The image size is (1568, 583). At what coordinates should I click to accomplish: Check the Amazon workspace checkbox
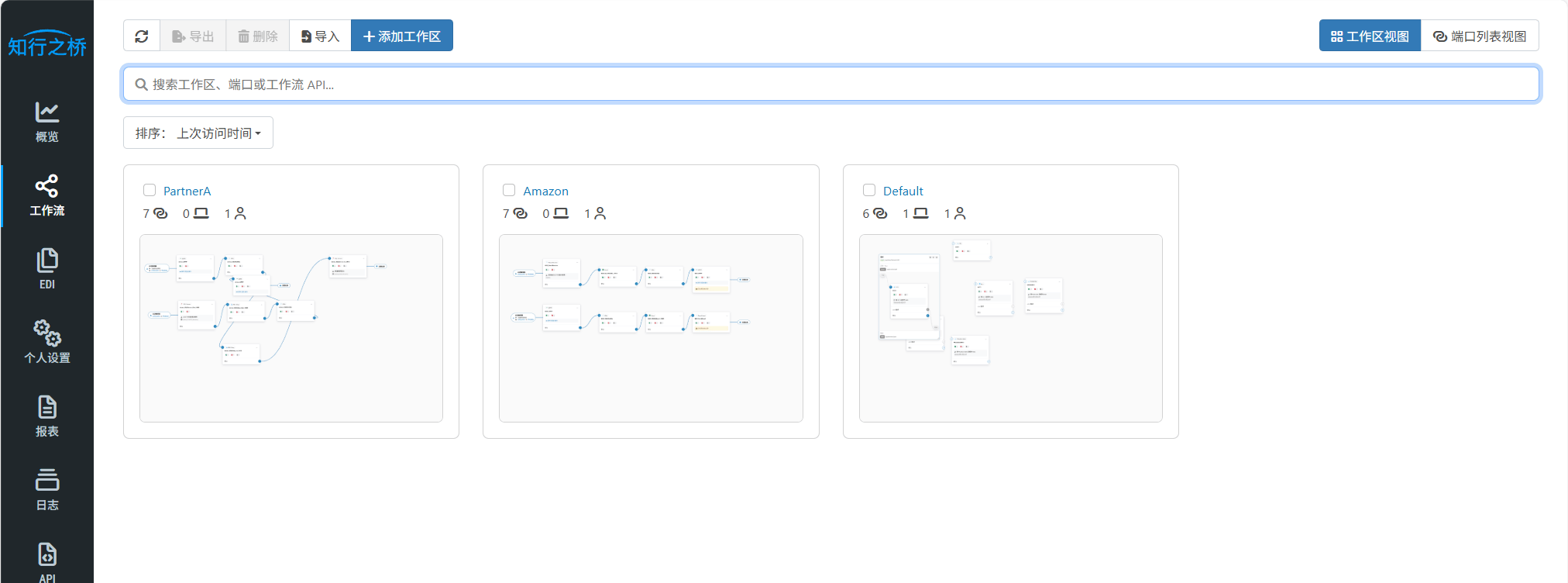[509, 190]
